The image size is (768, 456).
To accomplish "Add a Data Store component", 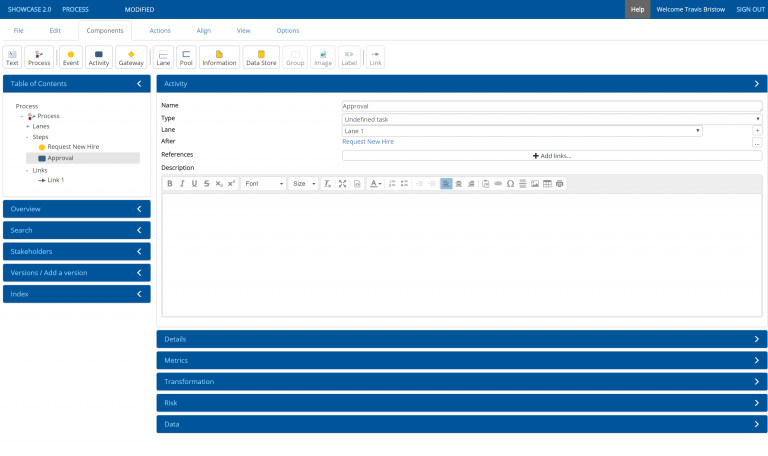I will pos(261,57).
